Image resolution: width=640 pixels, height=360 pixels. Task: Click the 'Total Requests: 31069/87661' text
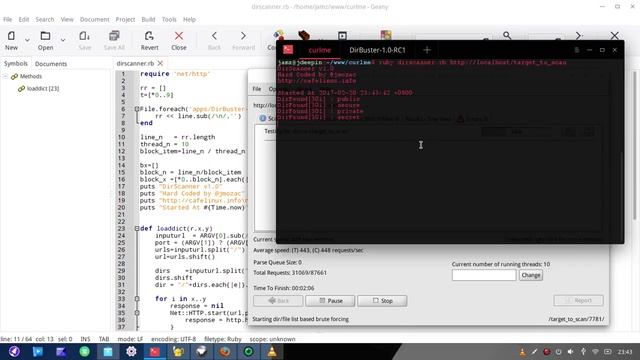[x=290, y=273]
